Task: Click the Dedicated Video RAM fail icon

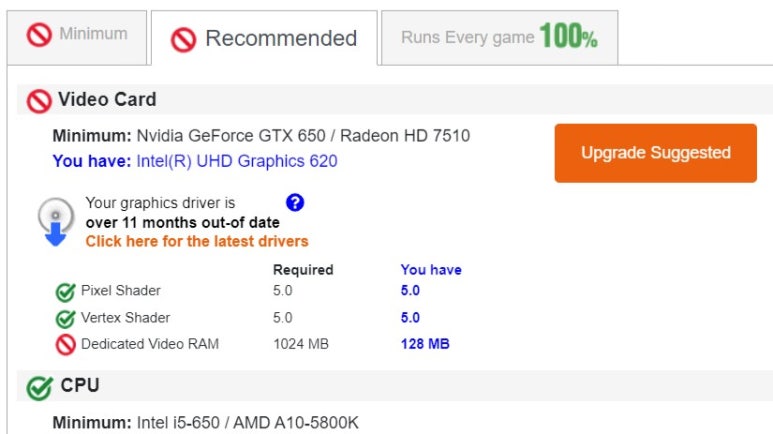Action: point(66,345)
